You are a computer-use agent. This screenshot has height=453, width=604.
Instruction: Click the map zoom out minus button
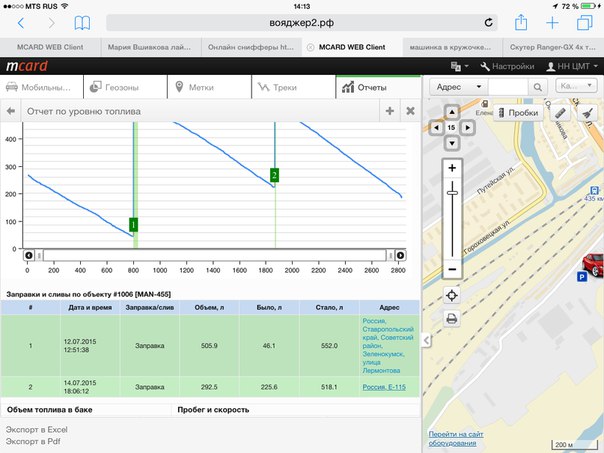[x=453, y=270]
